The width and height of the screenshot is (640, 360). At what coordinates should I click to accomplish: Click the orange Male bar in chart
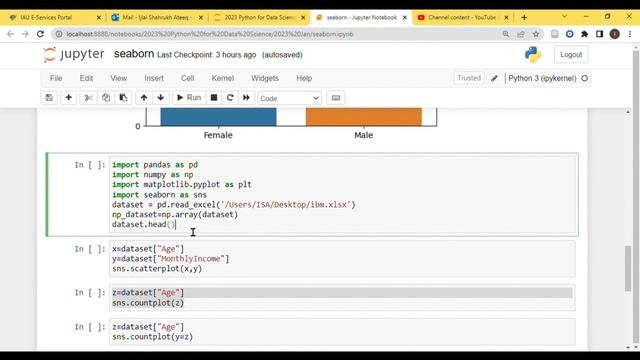(x=364, y=117)
